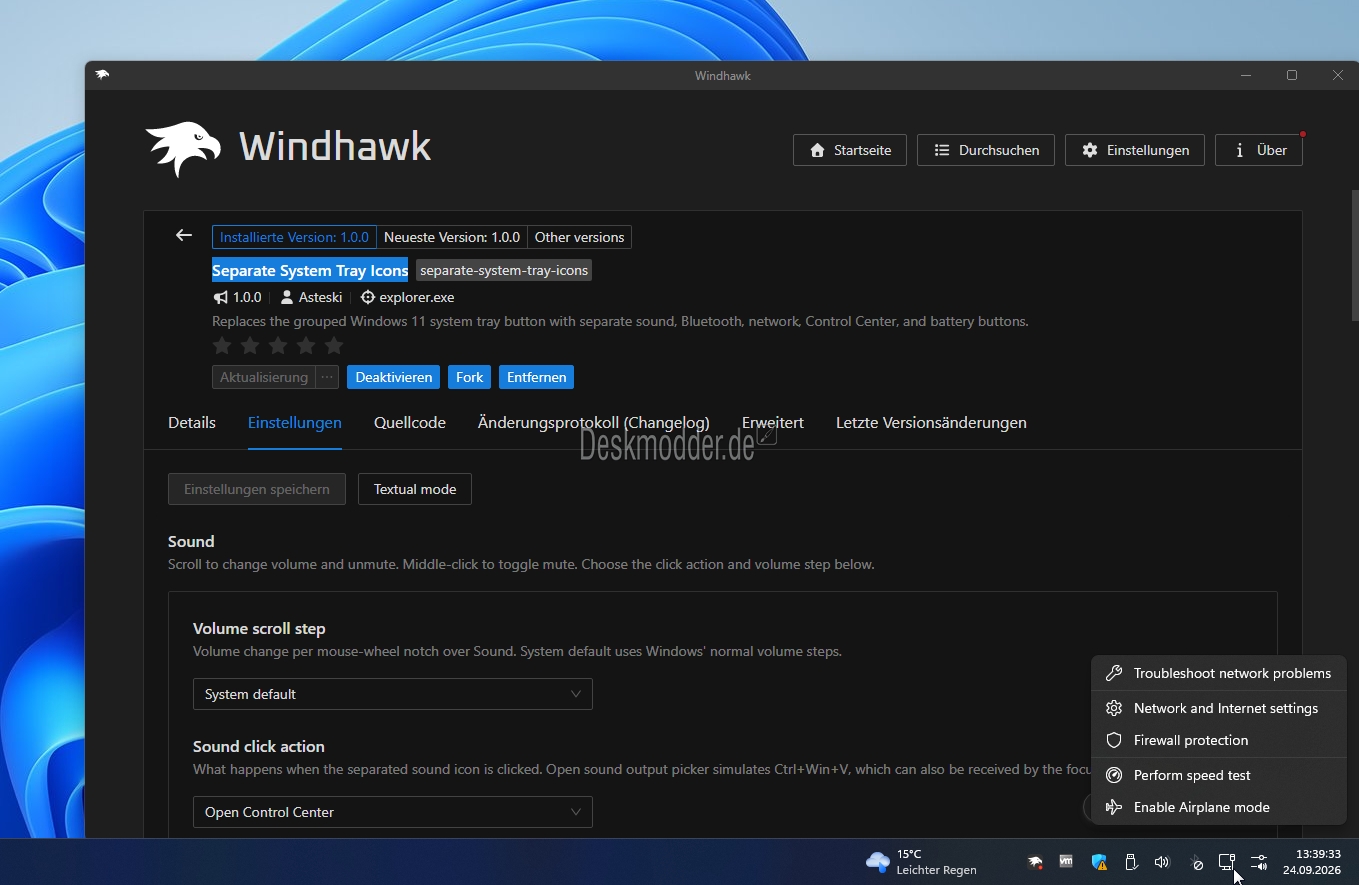Viewport: 1359px width, 885px height.
Task: Expand the Volume scroll step dropdown
Action: click(x=392, y=694)
